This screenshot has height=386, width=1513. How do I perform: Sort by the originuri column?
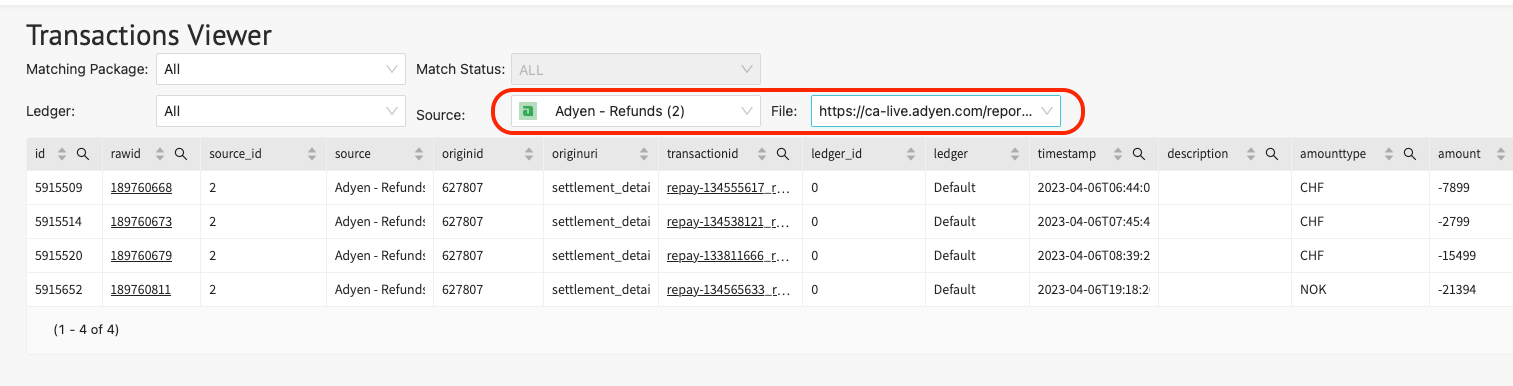tap(644, 154)
